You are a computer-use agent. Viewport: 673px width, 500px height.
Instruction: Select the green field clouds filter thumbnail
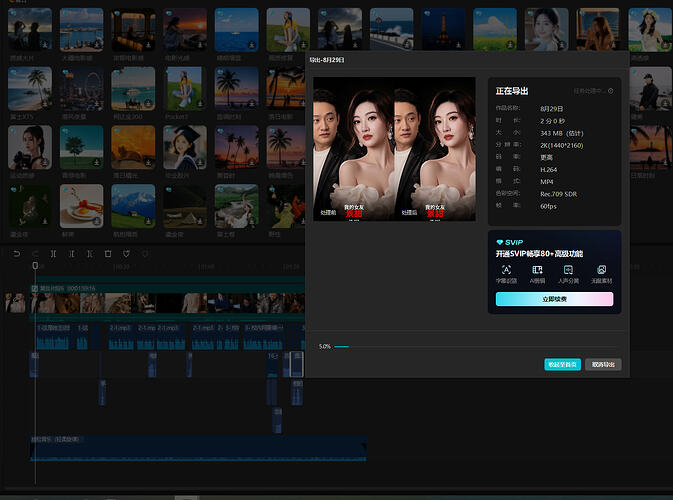pyautogui.click(x=495, y=30)
